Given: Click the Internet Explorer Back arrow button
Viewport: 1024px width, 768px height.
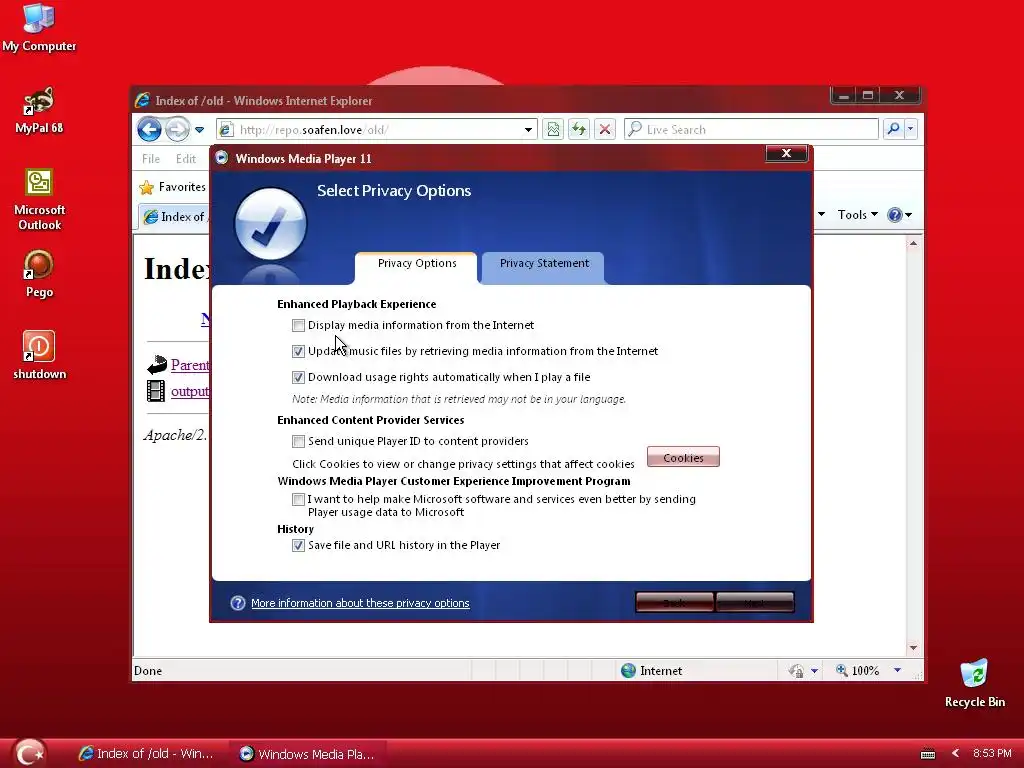Looking at the screenshot, I should coord(150,129).
